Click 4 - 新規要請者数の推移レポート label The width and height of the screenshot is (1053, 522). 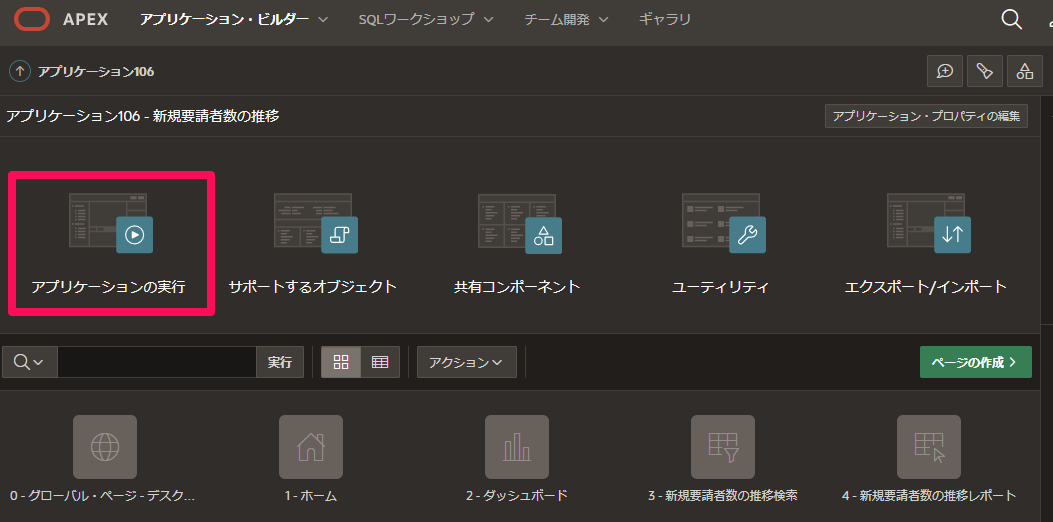click(929, 496)
